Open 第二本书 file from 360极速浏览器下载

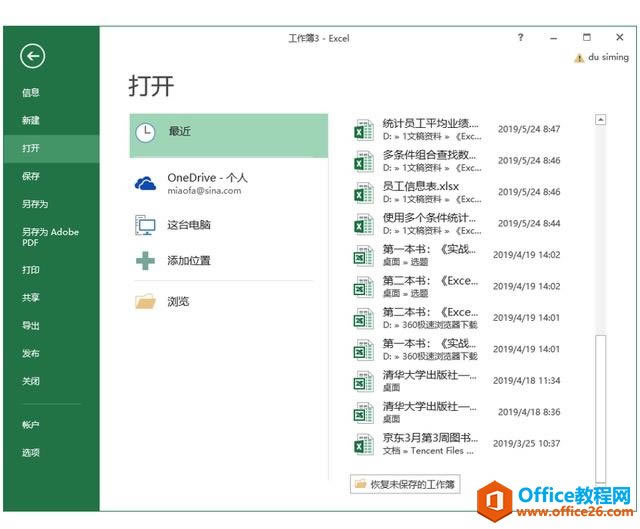[x=457, y=318]
